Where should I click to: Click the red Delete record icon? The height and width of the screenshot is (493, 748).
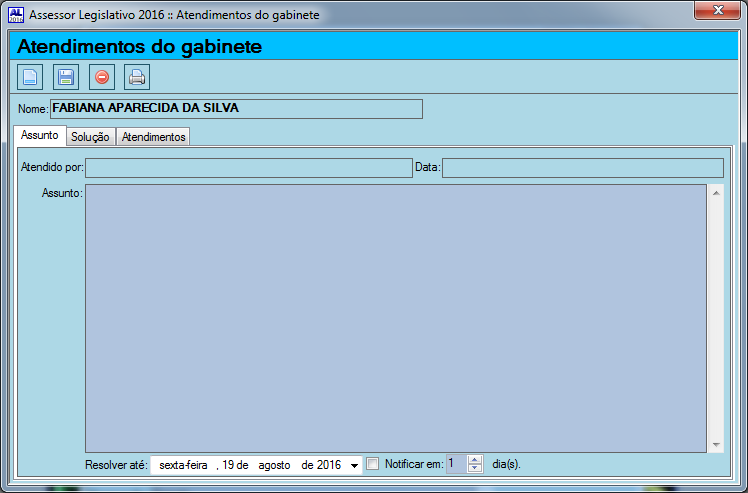point(102,77)
